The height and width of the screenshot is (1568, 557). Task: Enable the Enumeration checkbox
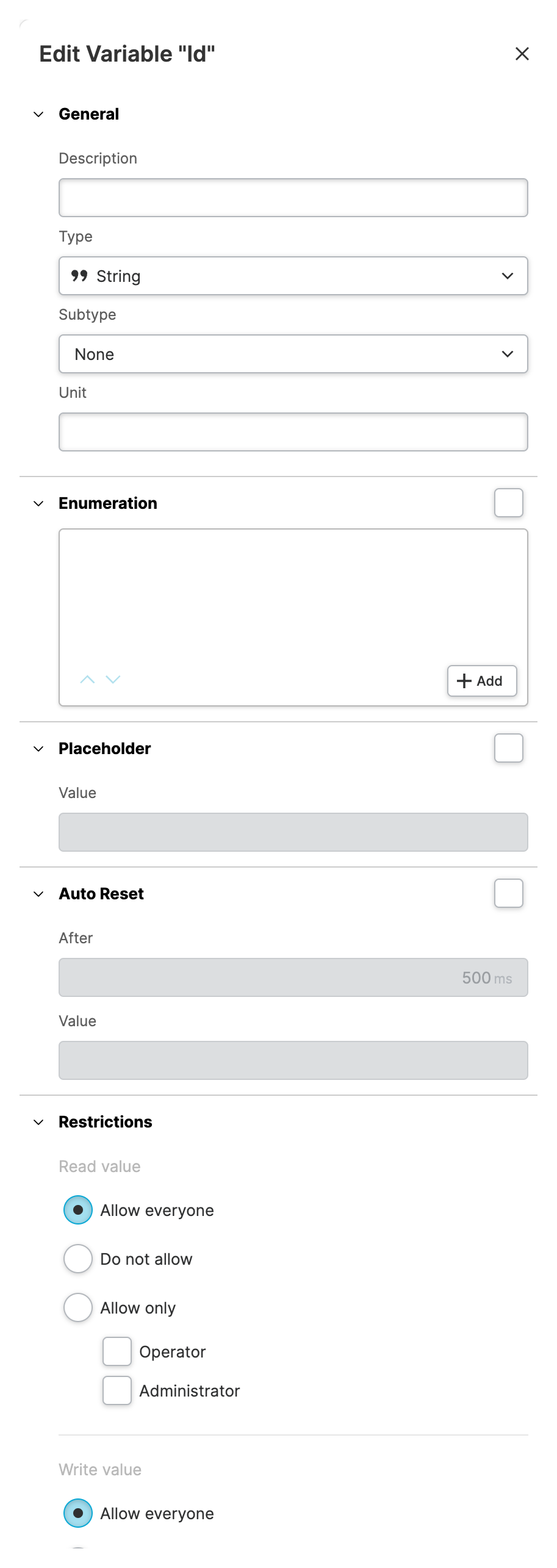[508, 503]
